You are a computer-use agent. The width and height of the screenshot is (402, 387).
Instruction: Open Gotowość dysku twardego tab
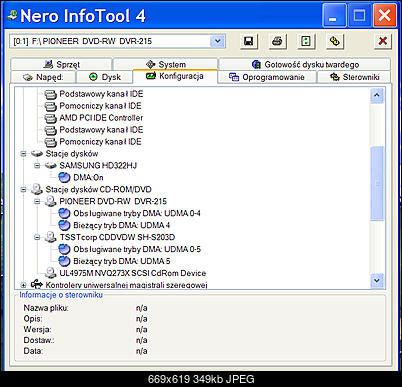pyautogui.click(x=305, y=64)
